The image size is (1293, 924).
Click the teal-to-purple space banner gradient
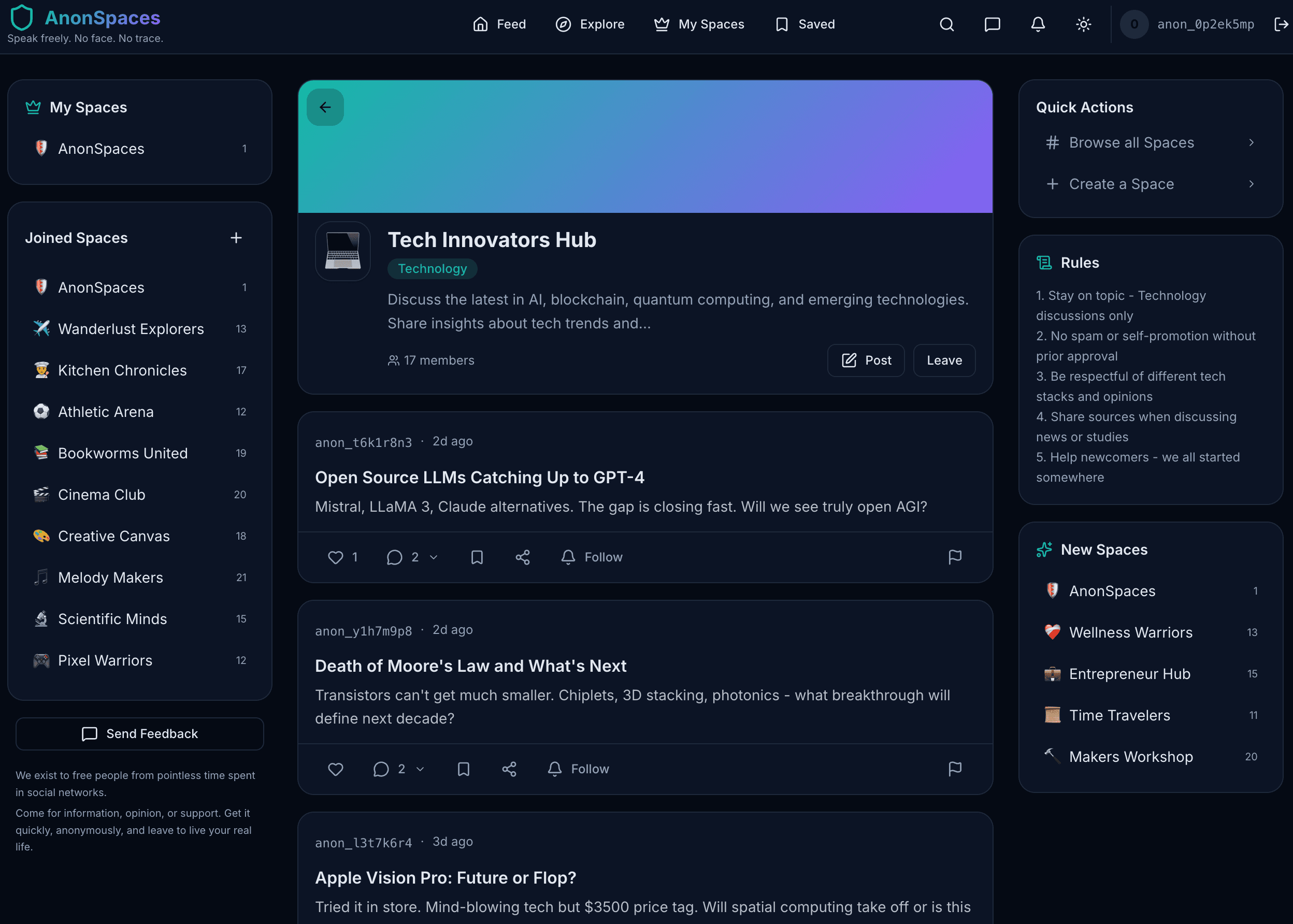point(645,147)
